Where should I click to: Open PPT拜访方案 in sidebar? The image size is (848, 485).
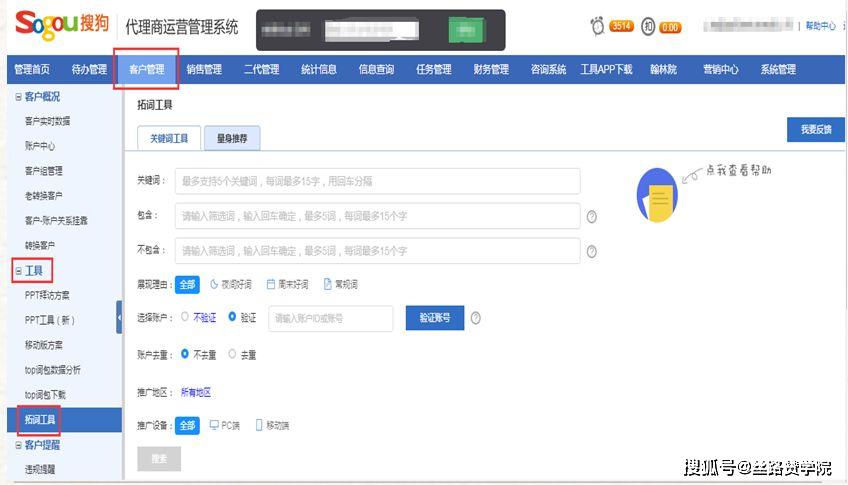[47, 295]
